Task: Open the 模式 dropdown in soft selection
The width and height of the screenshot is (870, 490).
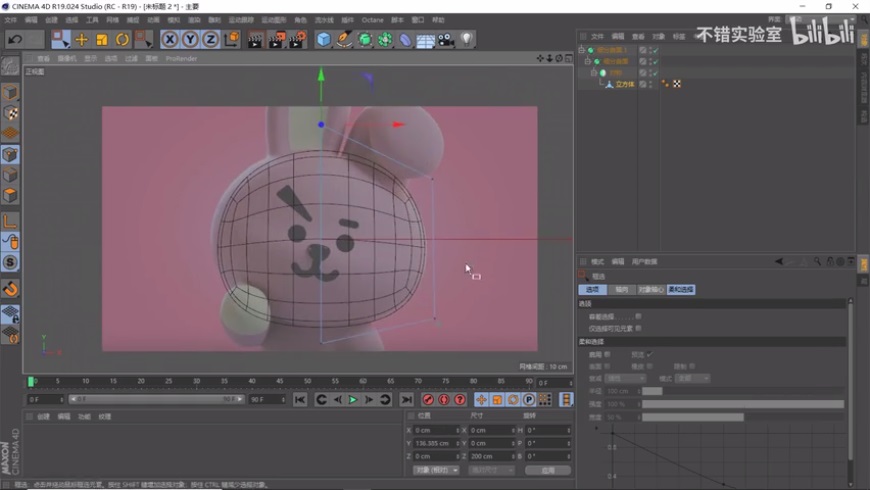Action: point(692,378)
